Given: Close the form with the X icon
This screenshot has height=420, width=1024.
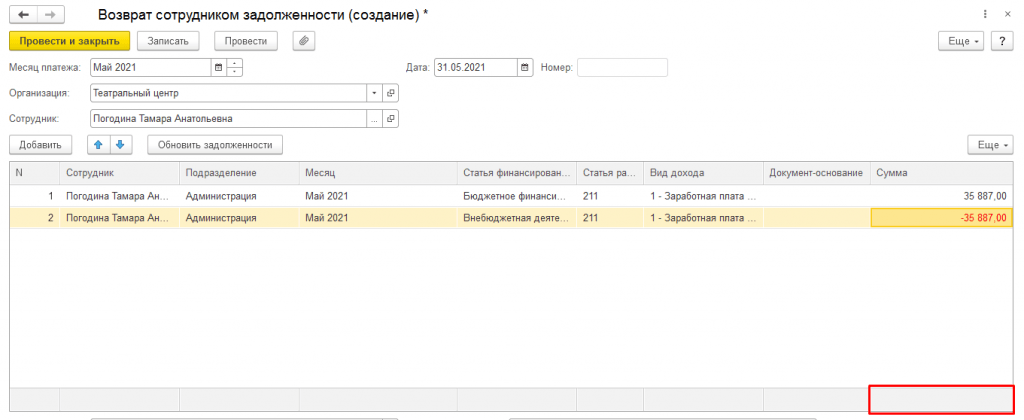Looking at the screenshot, I should (1006, 14).
